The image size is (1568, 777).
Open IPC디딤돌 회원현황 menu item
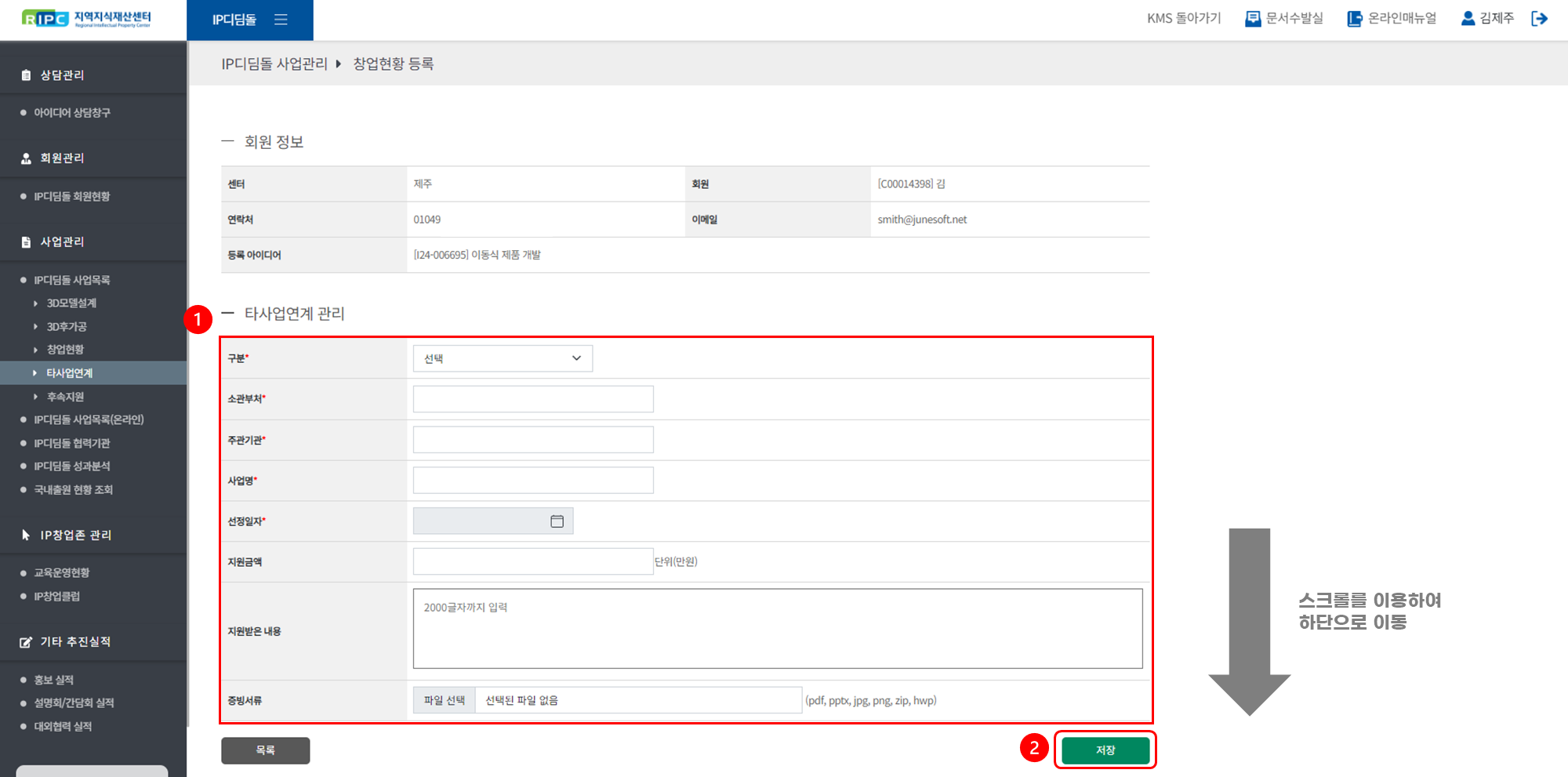71,197
